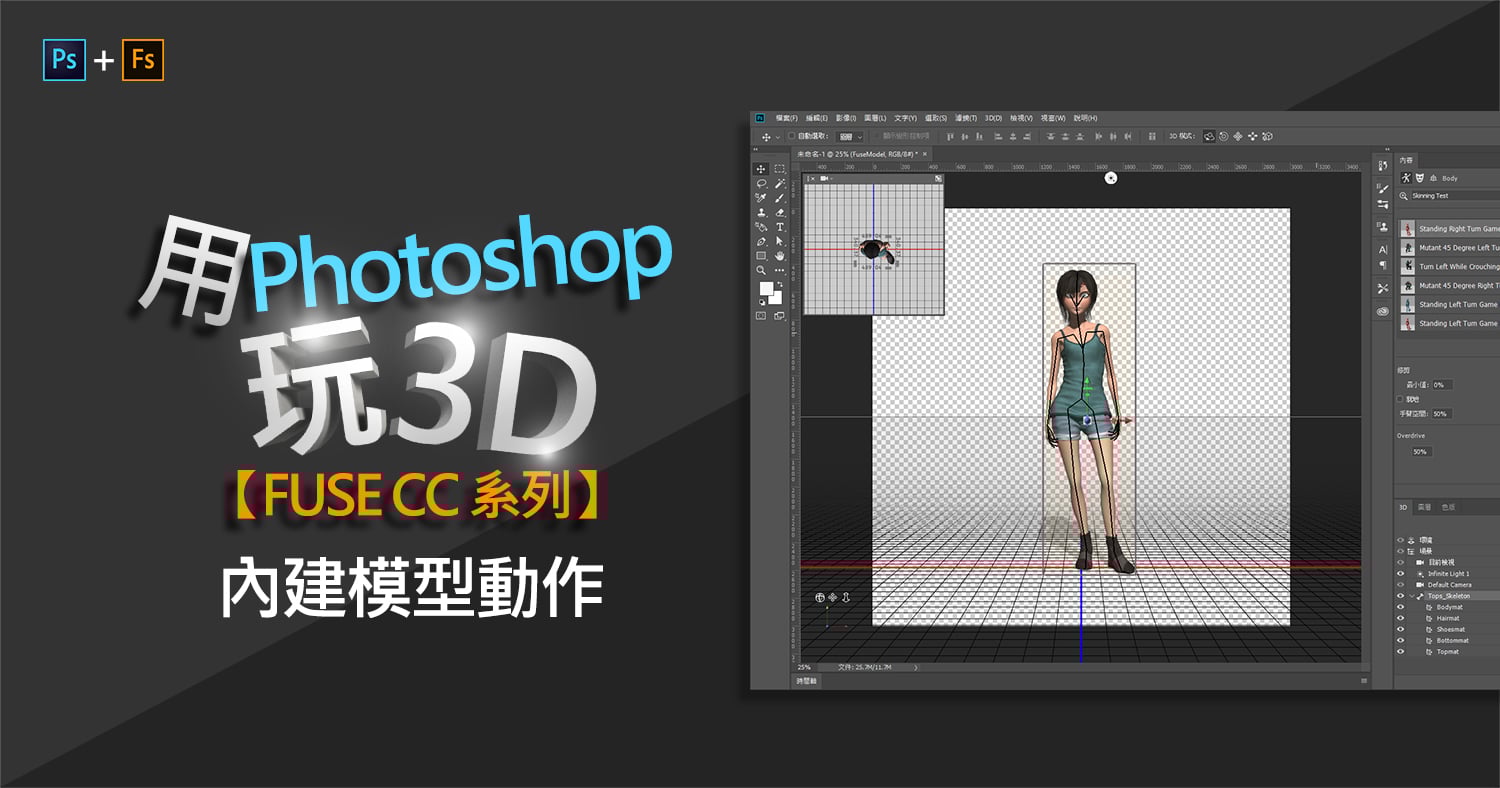Viewport: 1500px width, 788px height.
Task: Click the 3D rotate object mode icon
Action: point(1209,136)
